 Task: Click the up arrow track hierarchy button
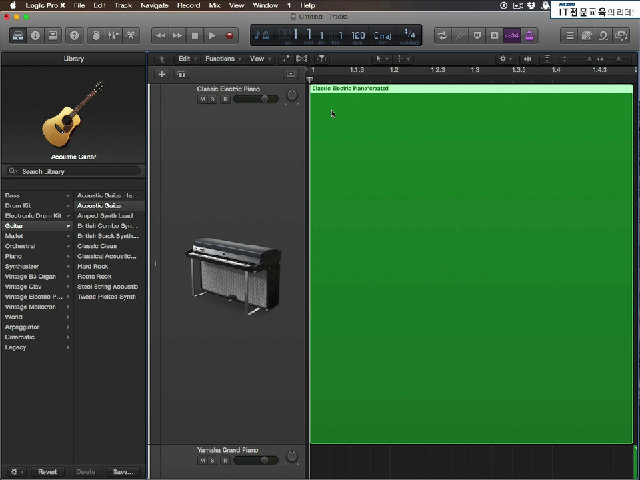click(x=162, y=59)
